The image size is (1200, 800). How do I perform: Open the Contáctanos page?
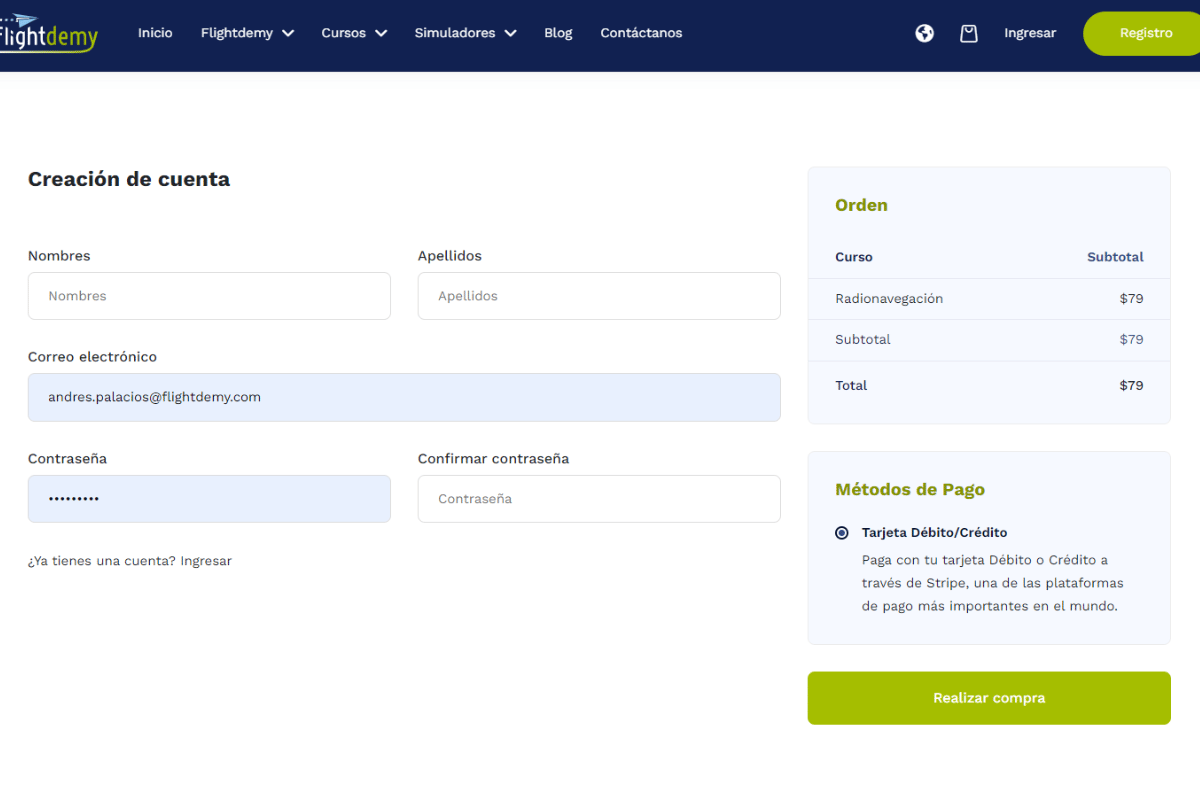pyautogui.click(x=641, y=33)
